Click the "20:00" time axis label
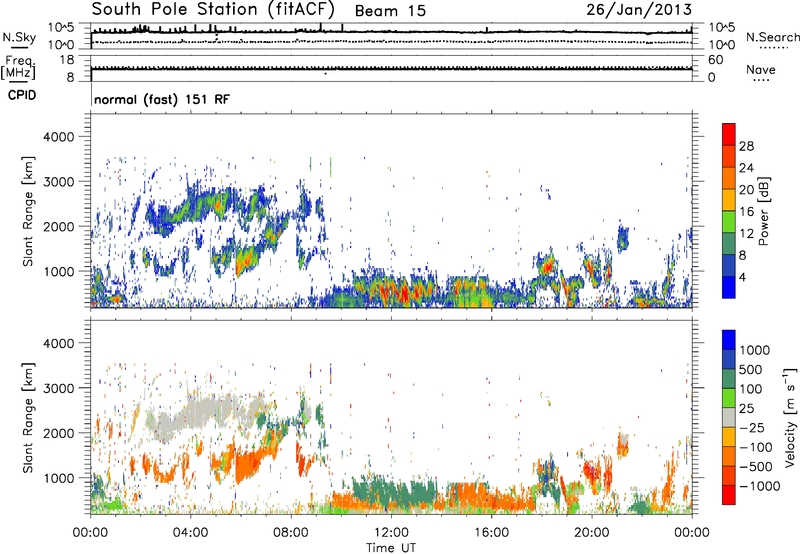This screenshot has width=800, height=554. tap(592, 533)
